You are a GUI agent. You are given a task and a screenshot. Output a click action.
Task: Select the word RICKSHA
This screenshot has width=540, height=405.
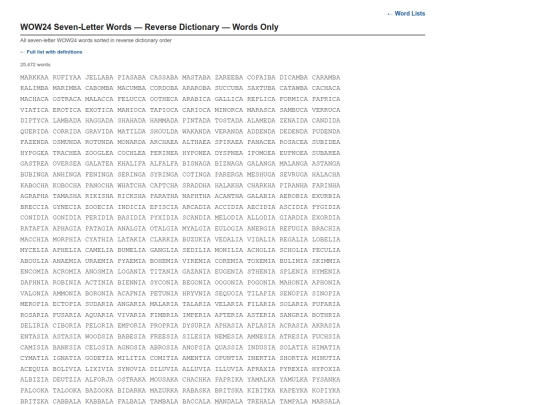[x=132, y=196]
